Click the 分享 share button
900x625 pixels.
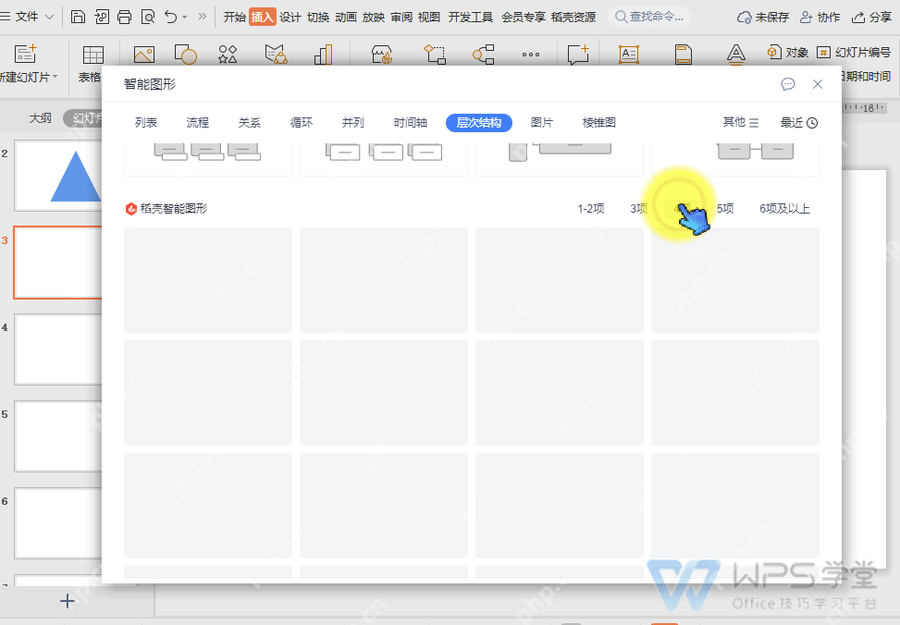pos(871,17)
